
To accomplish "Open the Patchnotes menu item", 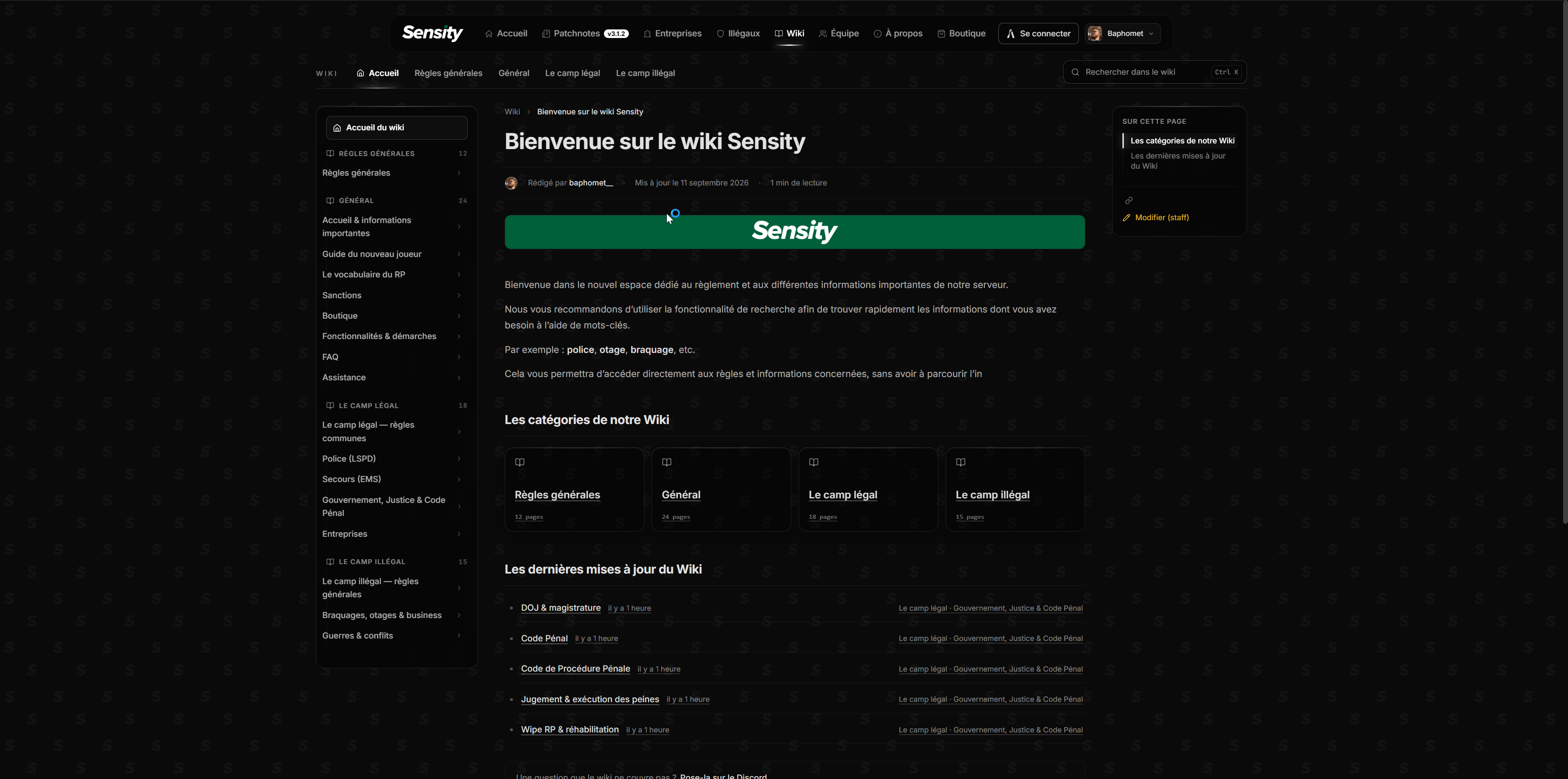I will pos(585,33).
